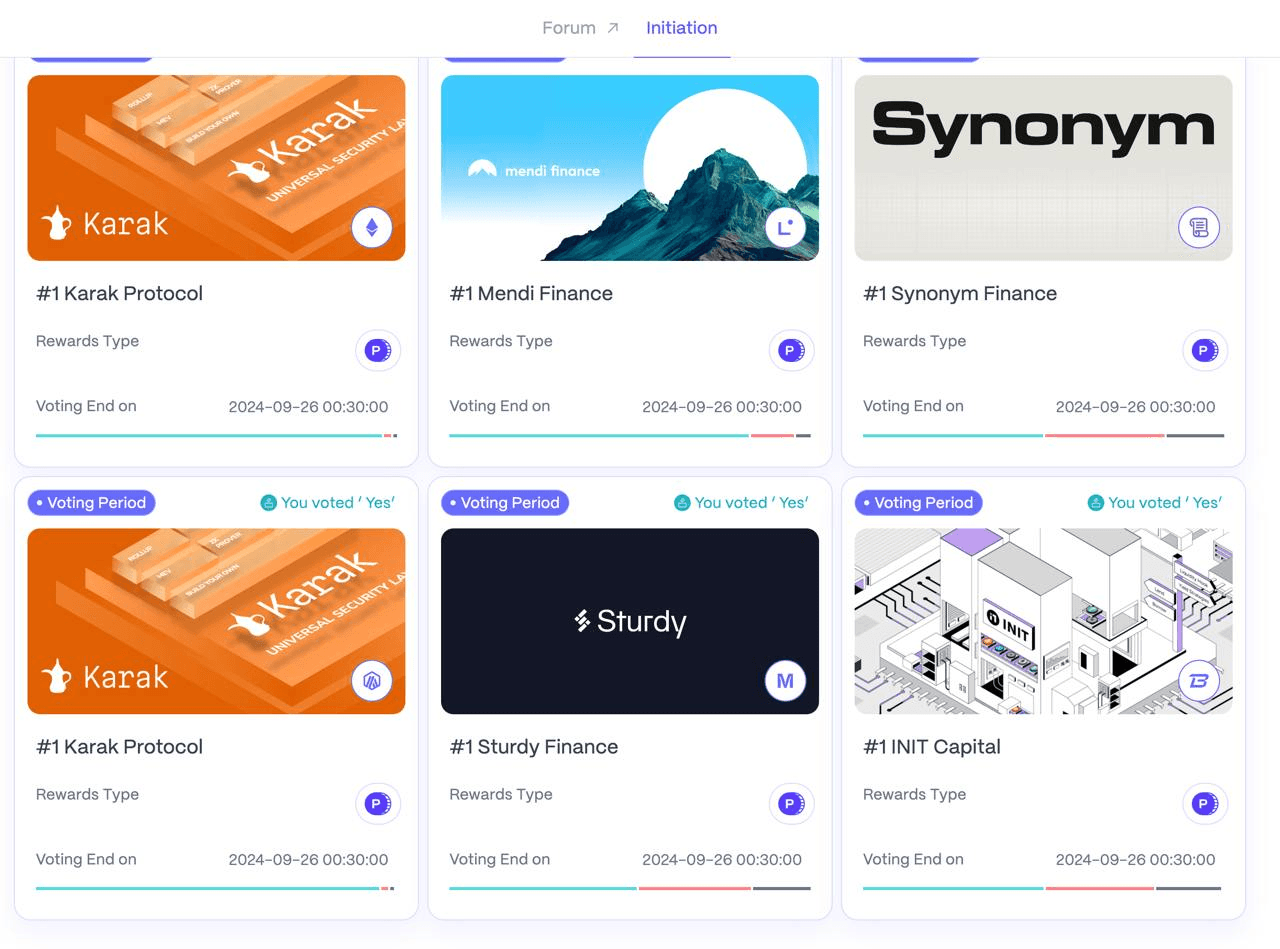Click the Scroll chain icon on Synonym banner

(1199, 228)
